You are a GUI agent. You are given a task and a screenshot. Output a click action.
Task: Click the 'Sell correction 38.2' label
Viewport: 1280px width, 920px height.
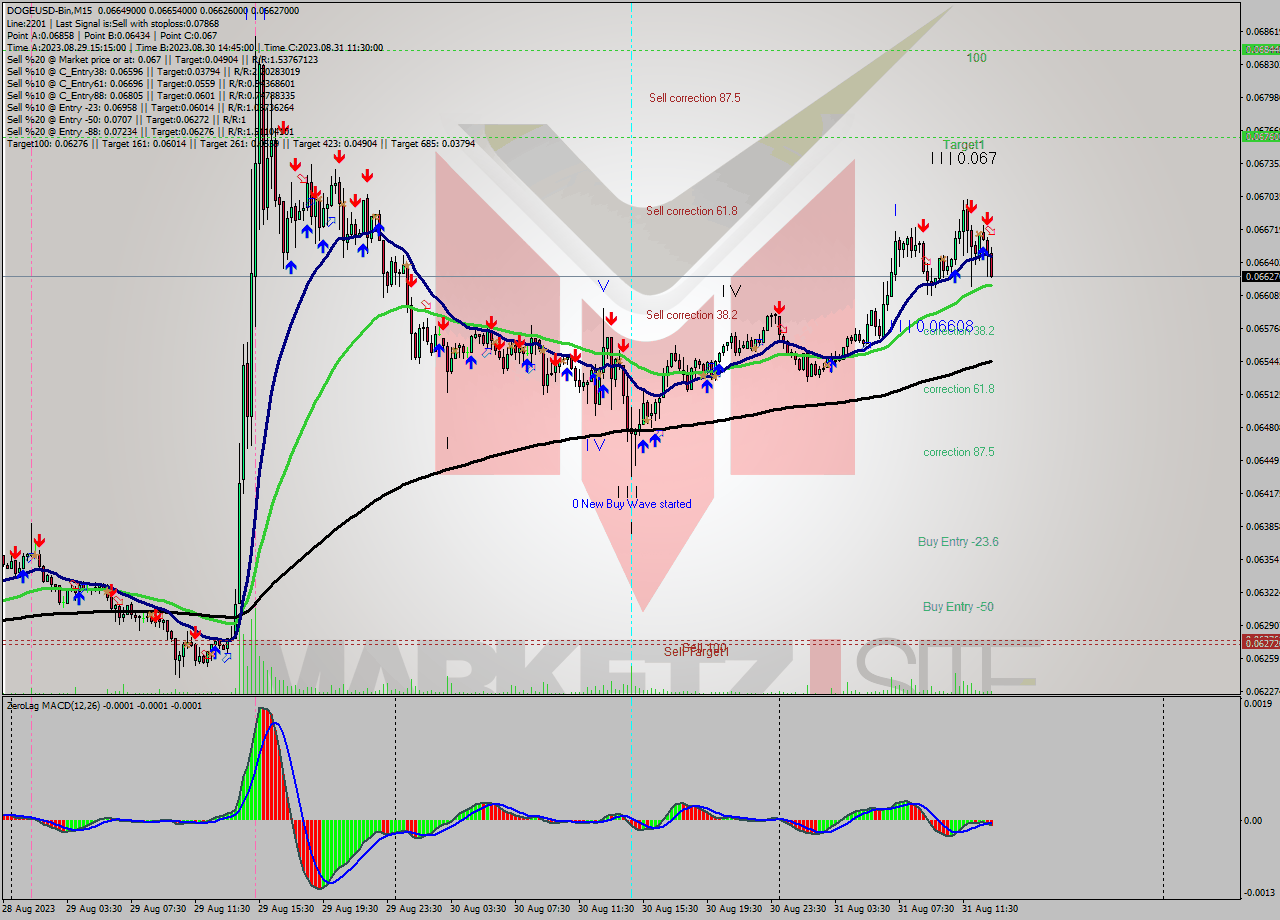[x=691, y=315]
